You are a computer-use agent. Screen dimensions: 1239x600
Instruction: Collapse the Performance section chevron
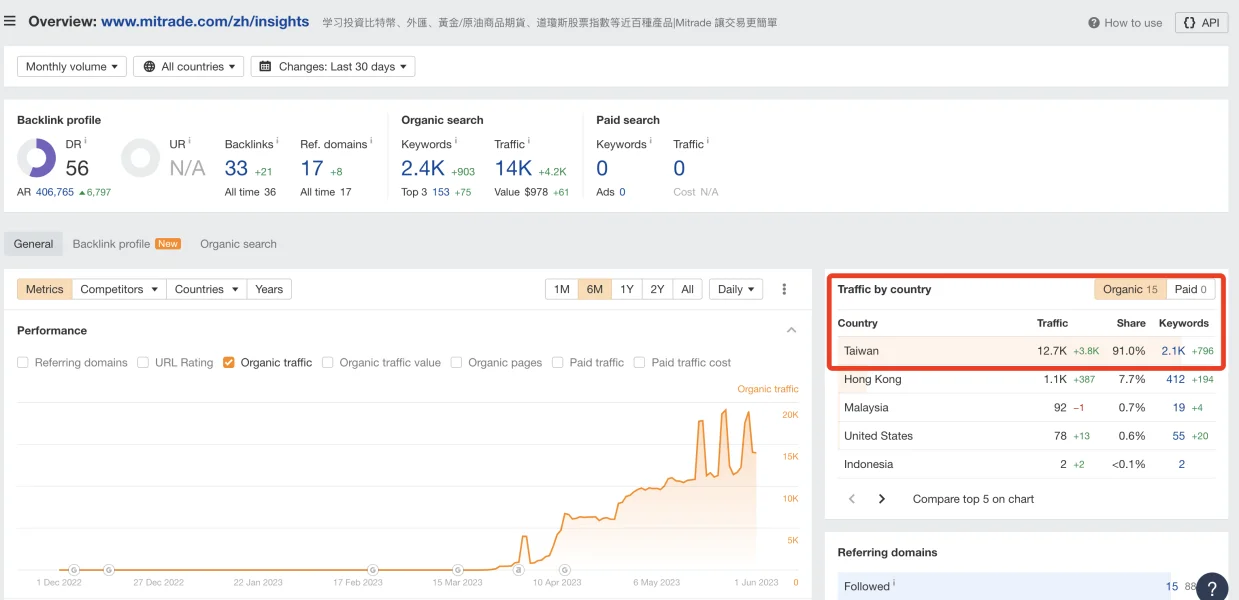pyautogui.click(x=791, y=330)
